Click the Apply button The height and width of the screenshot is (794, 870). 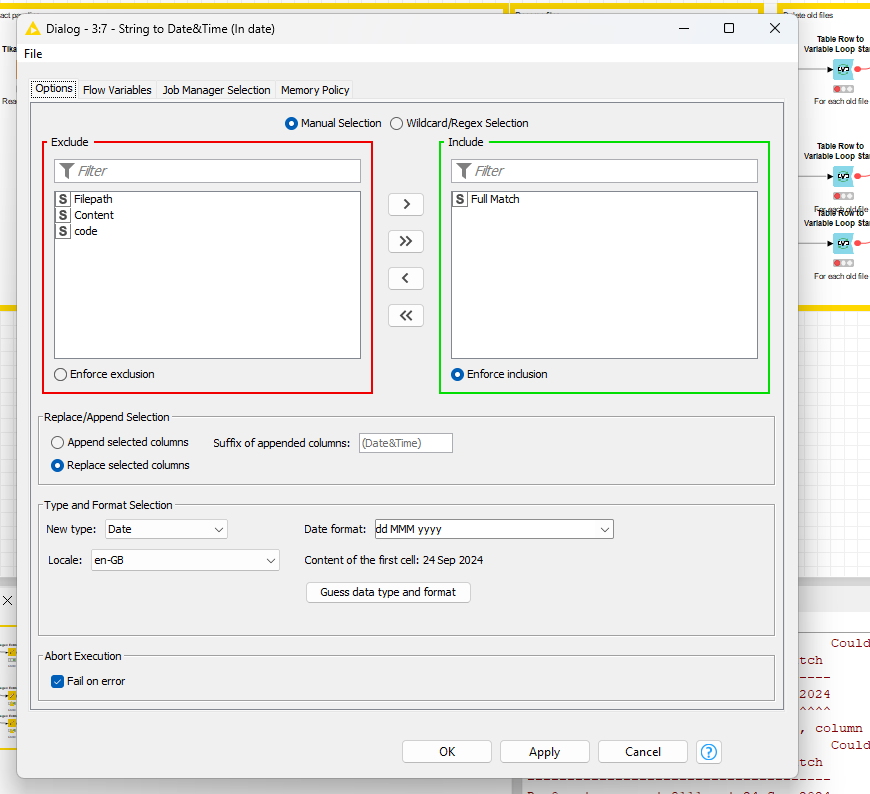click(544, 752)
